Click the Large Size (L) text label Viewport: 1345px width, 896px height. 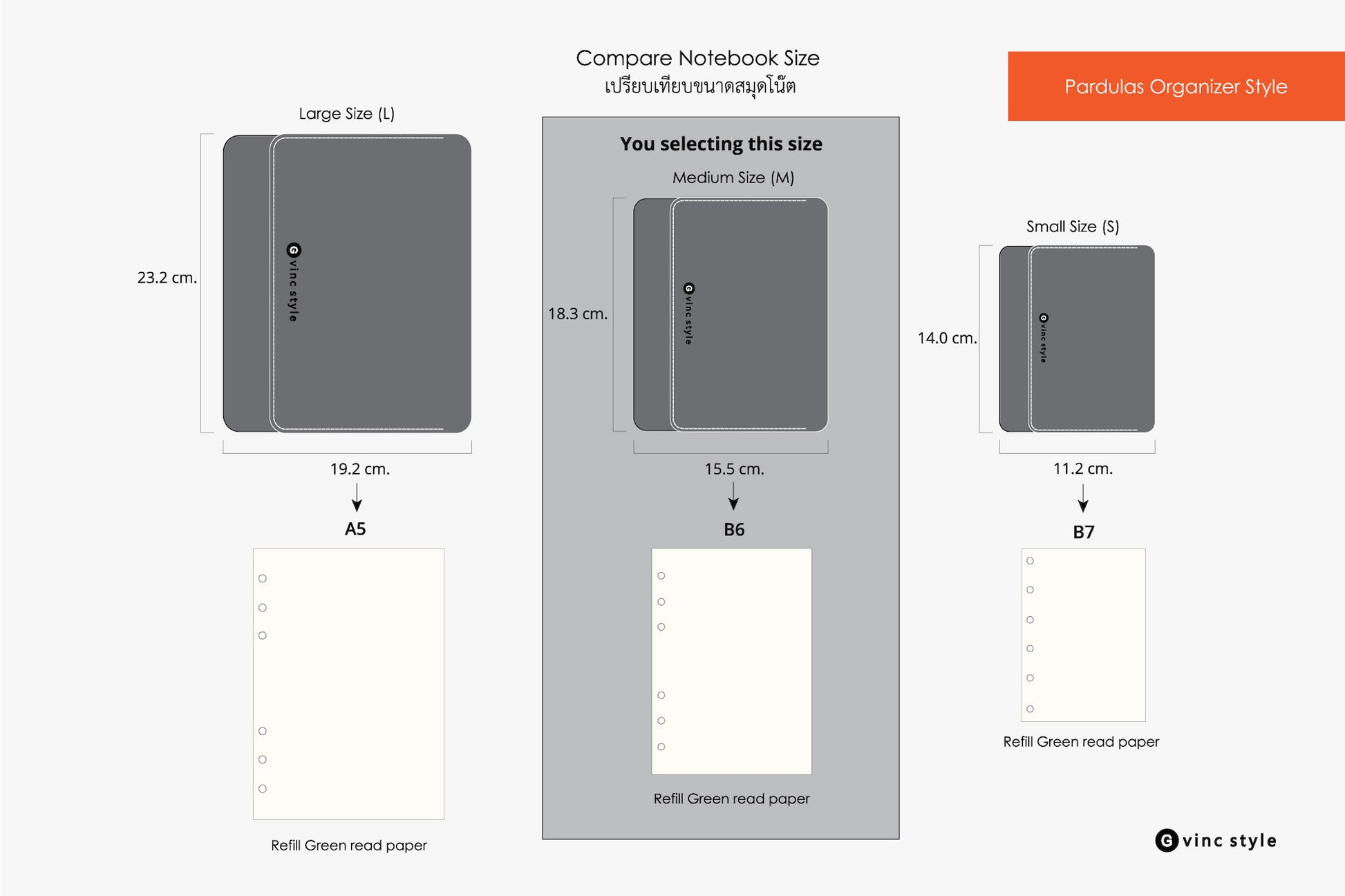point(347,113)
